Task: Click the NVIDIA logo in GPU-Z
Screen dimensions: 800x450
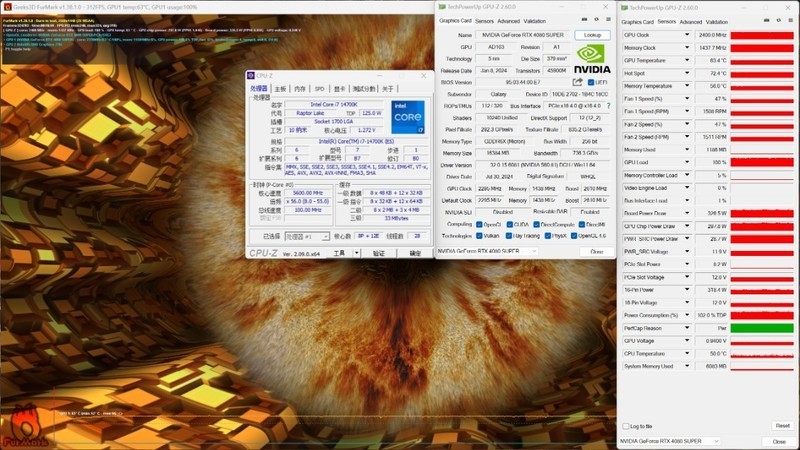Action: click(x=592, y=60)
